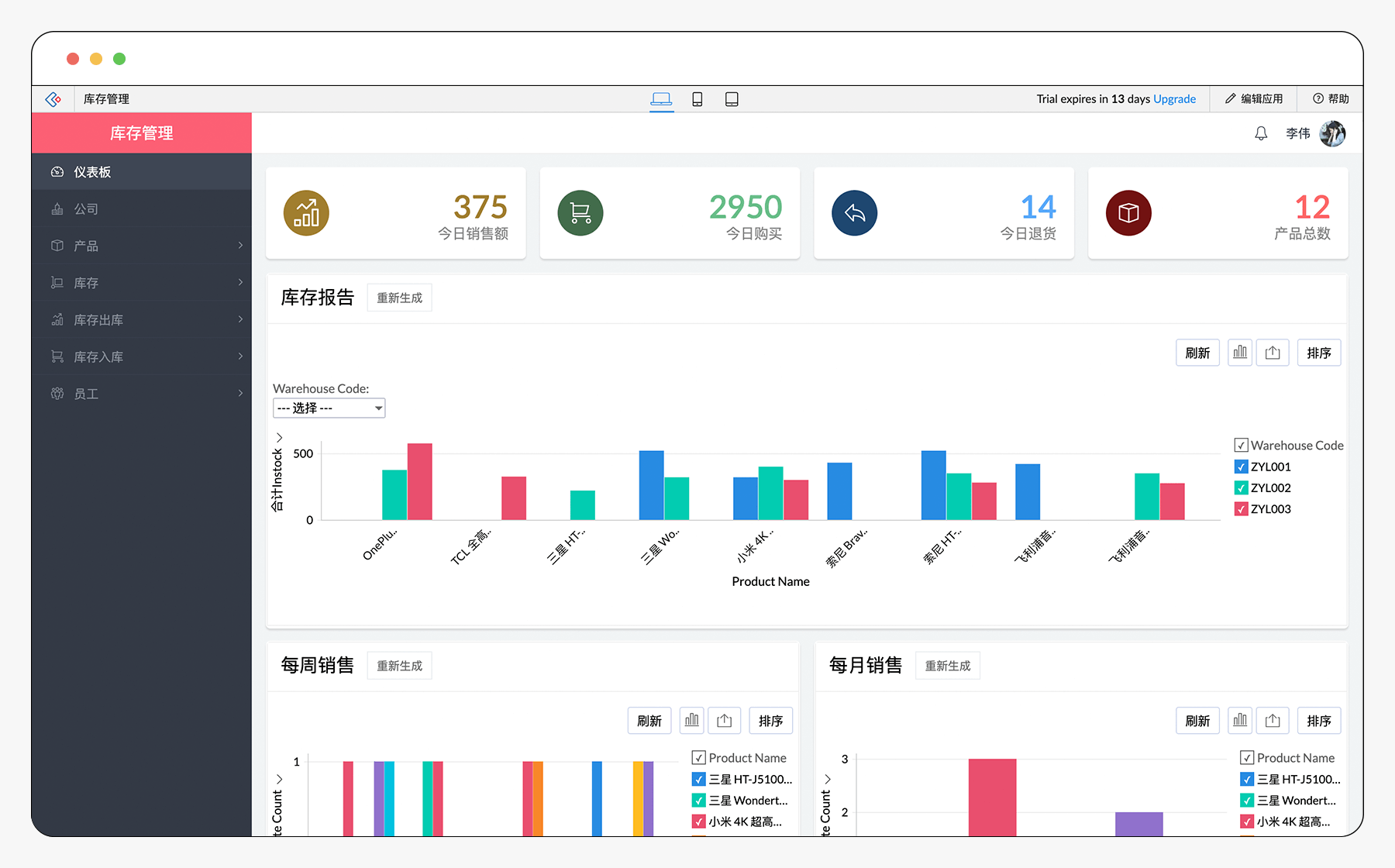Click the 帮助 help icon
The width and height of the screenshot is (1395, 868).
click(1331, 98)
